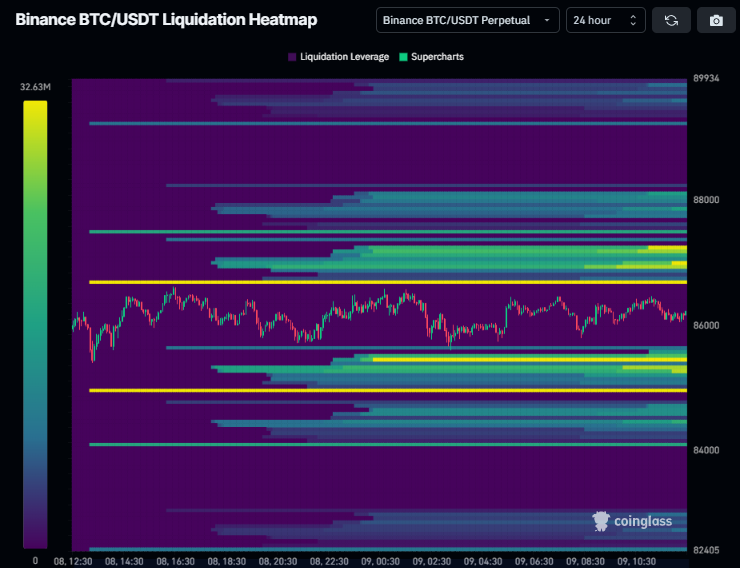Open the 24 hour timeframe selector

pyautogui.click(x=605, y=20)
